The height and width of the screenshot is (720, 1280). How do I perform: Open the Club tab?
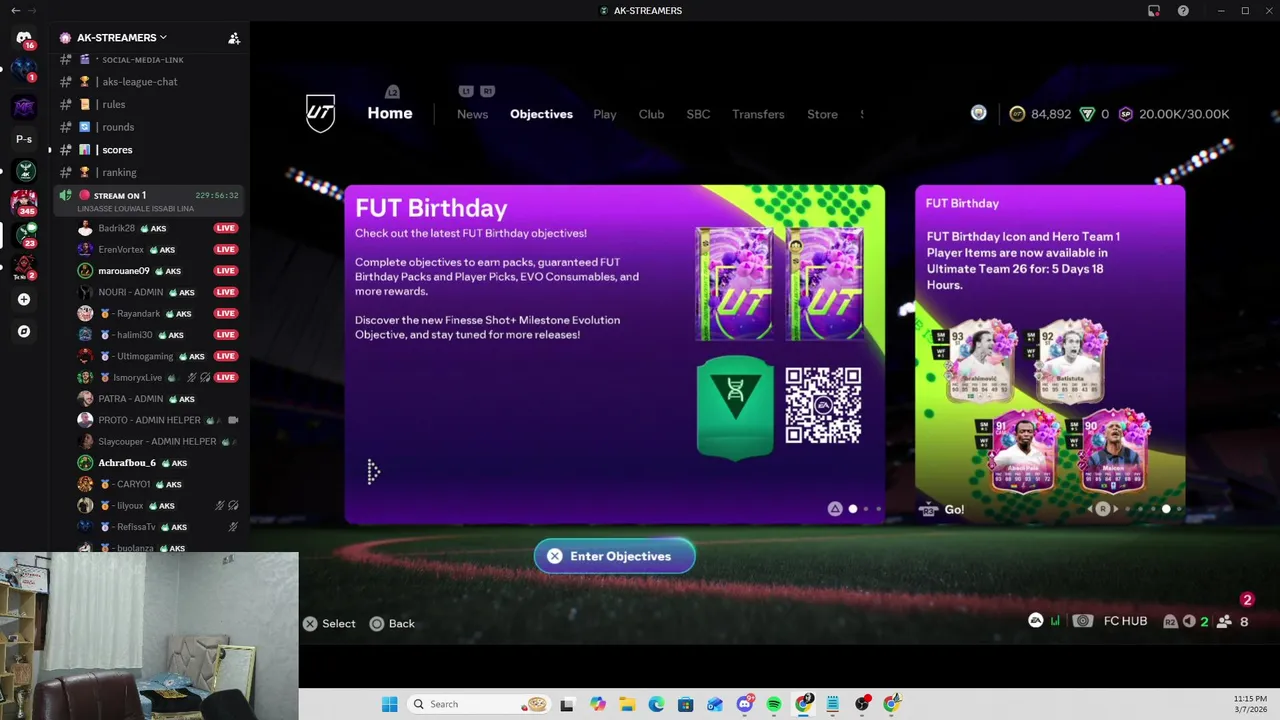click(x=651, y=114)
